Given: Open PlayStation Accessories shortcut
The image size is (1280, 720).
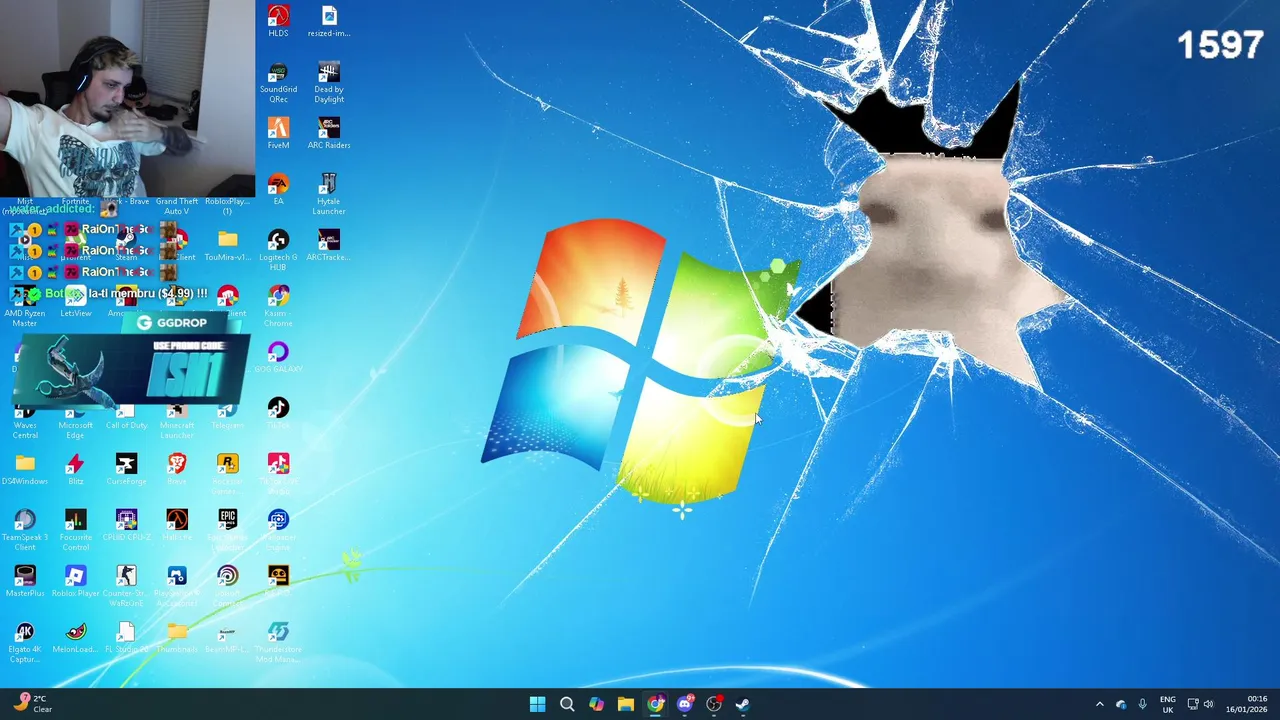Looking at the screenshot, I should (x=177, y=586).
